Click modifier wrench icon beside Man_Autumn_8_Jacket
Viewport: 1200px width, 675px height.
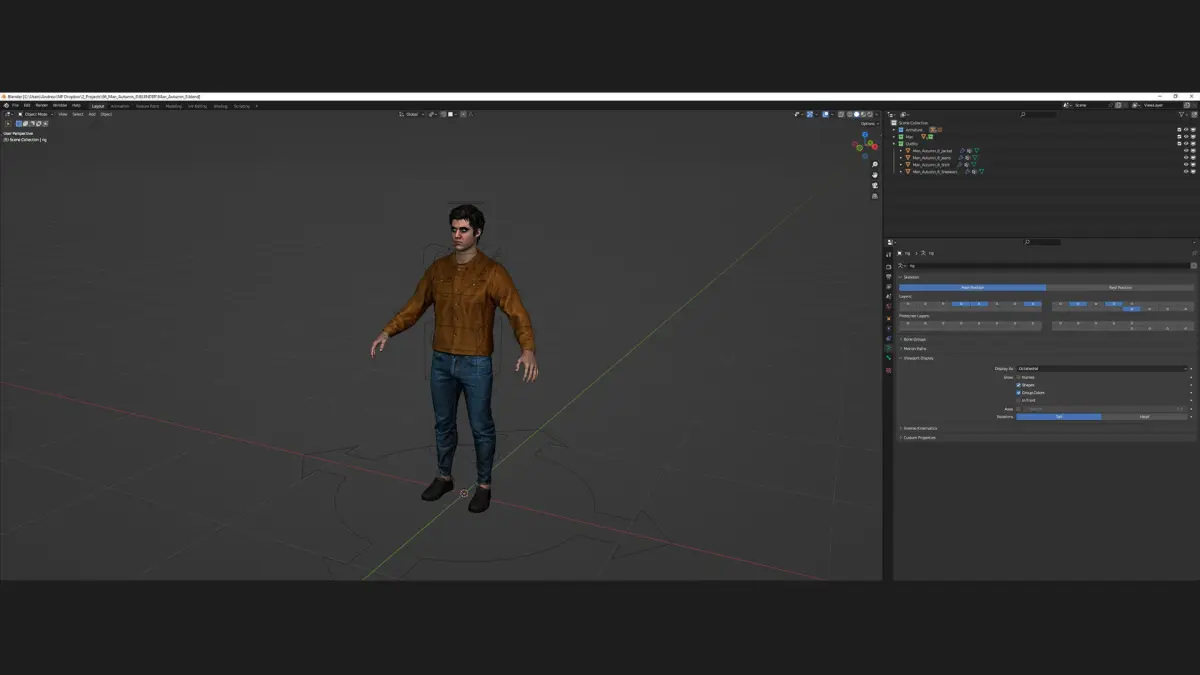tap(962, 151)
